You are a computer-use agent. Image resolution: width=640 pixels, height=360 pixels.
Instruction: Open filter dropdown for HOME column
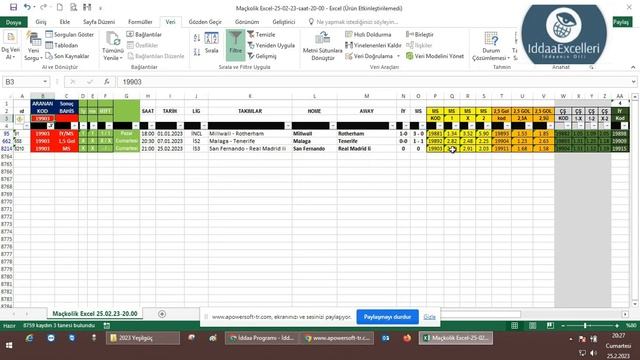(333, 126)
